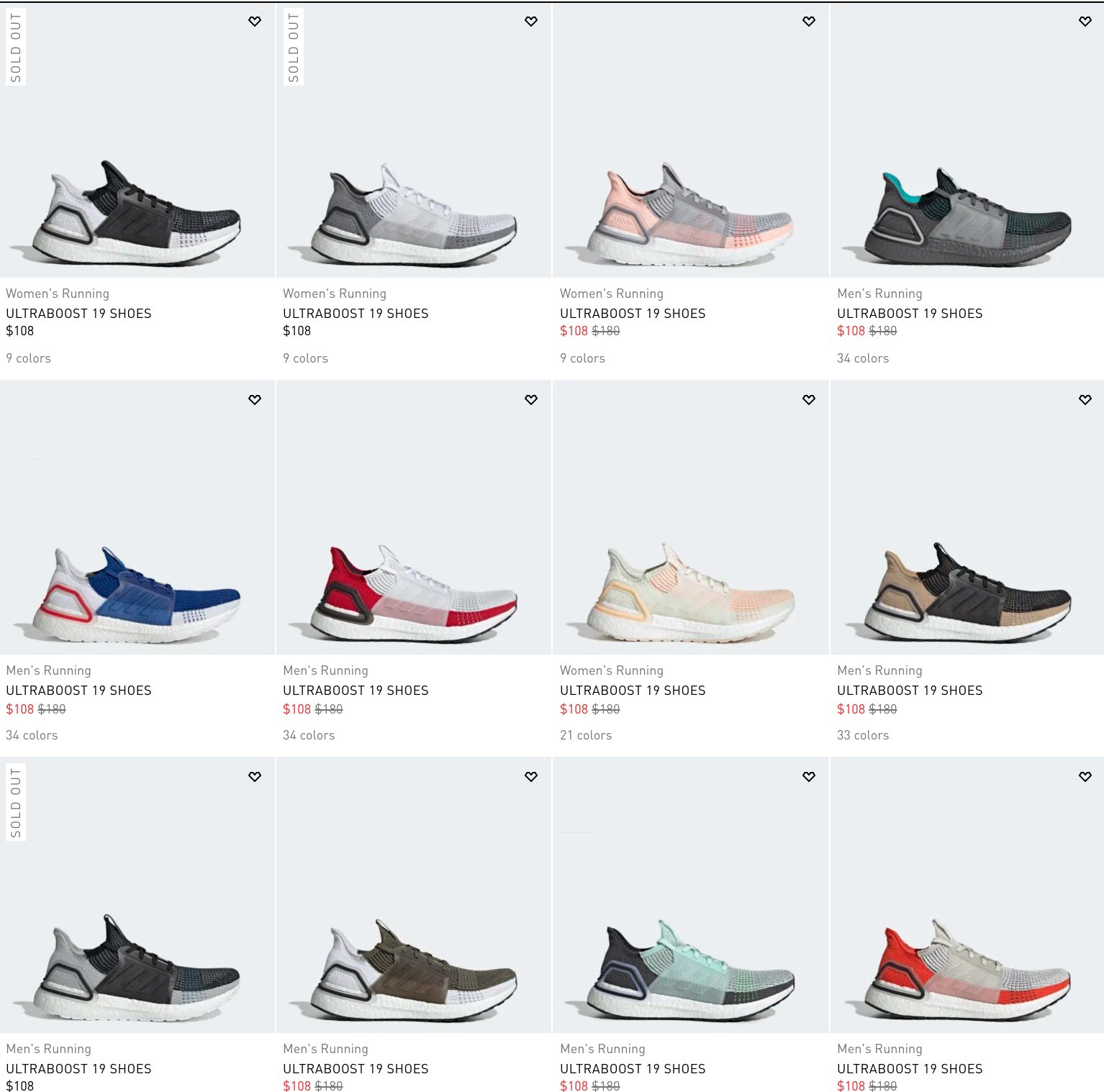1104x1092 pixels.
Task: Add pink women's Ultraboost to wishlist
Action: (x=809, y=22)
